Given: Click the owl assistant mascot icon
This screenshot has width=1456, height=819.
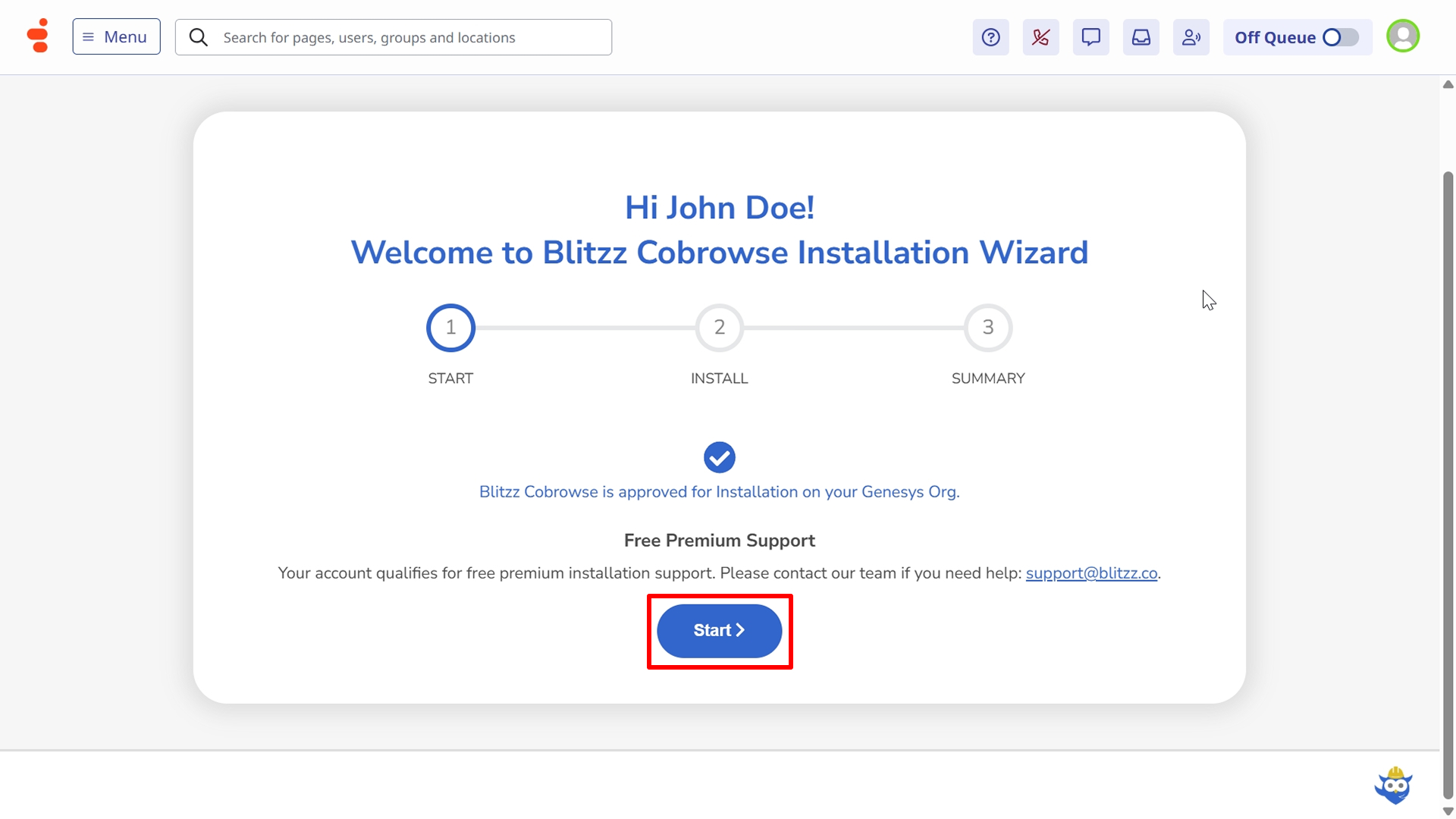Looking at the screenshot, I should tap(1394, 786).
